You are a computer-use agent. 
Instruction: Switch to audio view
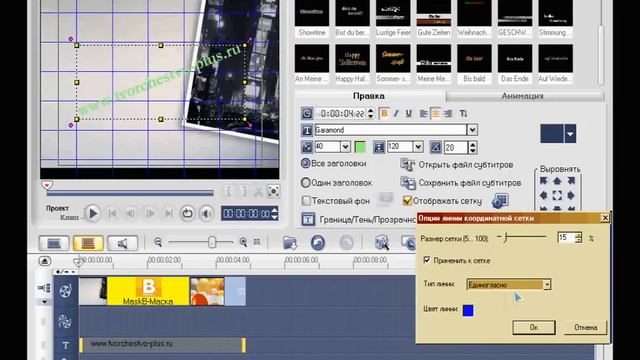122,243
